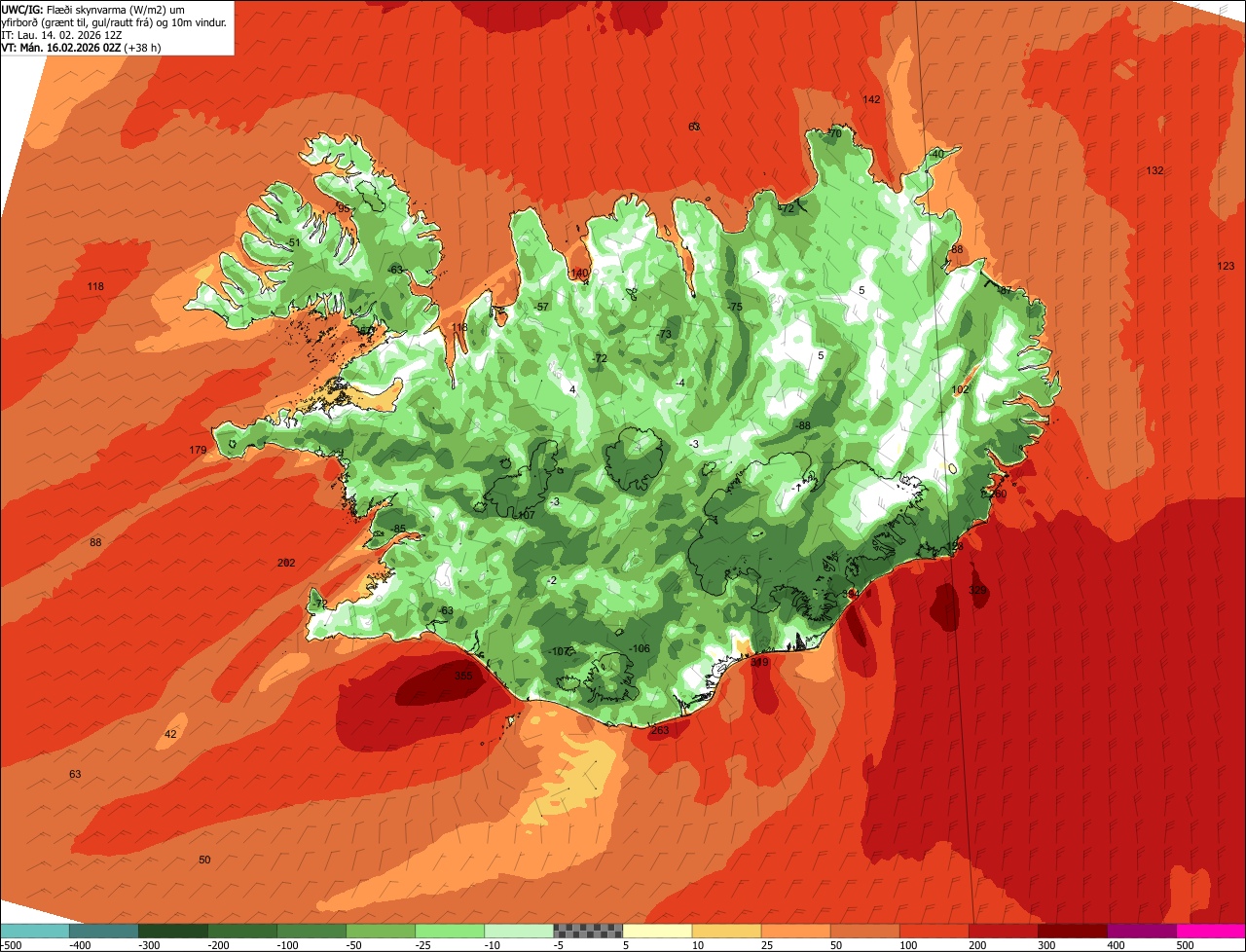This screenshot has height=952, width=1246.
Task: Click the flux value -88 on the map
Action: 802,425
